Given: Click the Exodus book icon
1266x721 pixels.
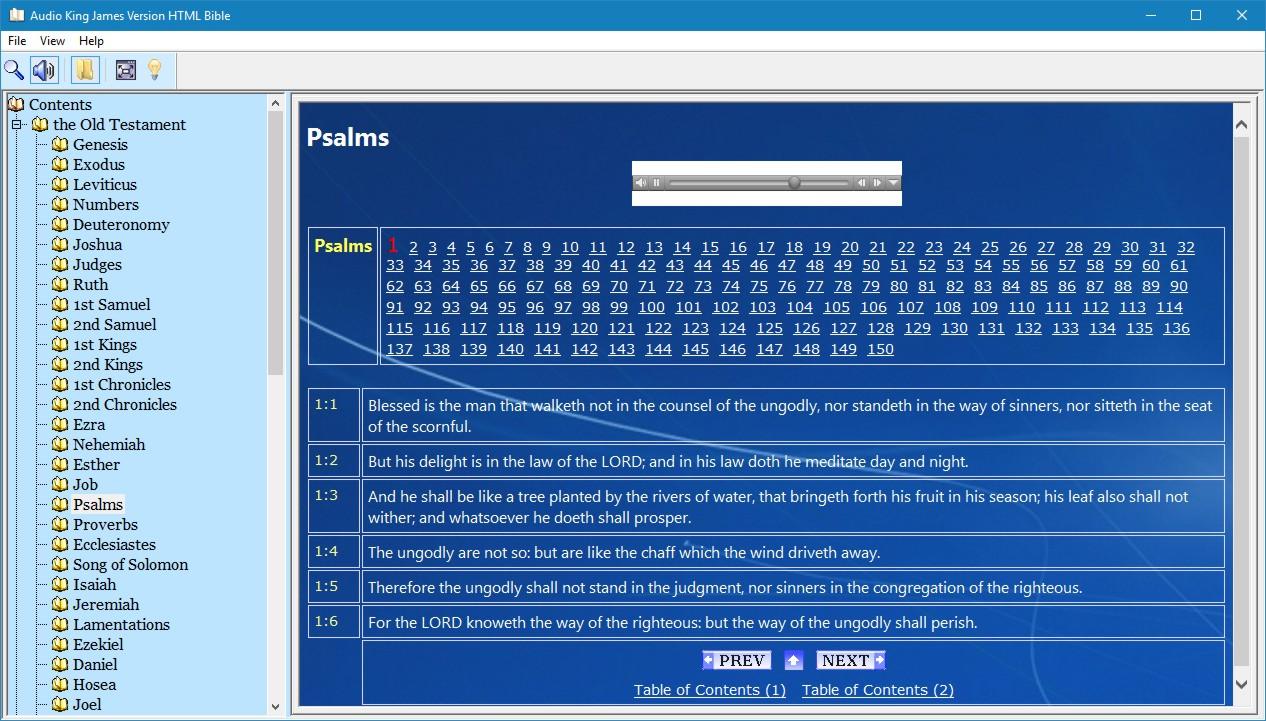Looking at the screenshot, I should coord(60,165).
